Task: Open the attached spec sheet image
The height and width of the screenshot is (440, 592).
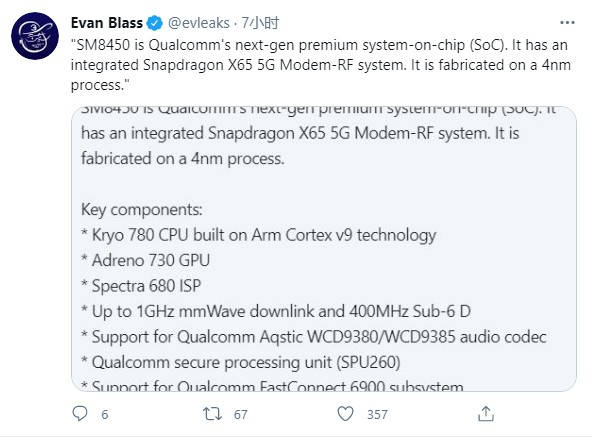Action: [x=324, y=249]
